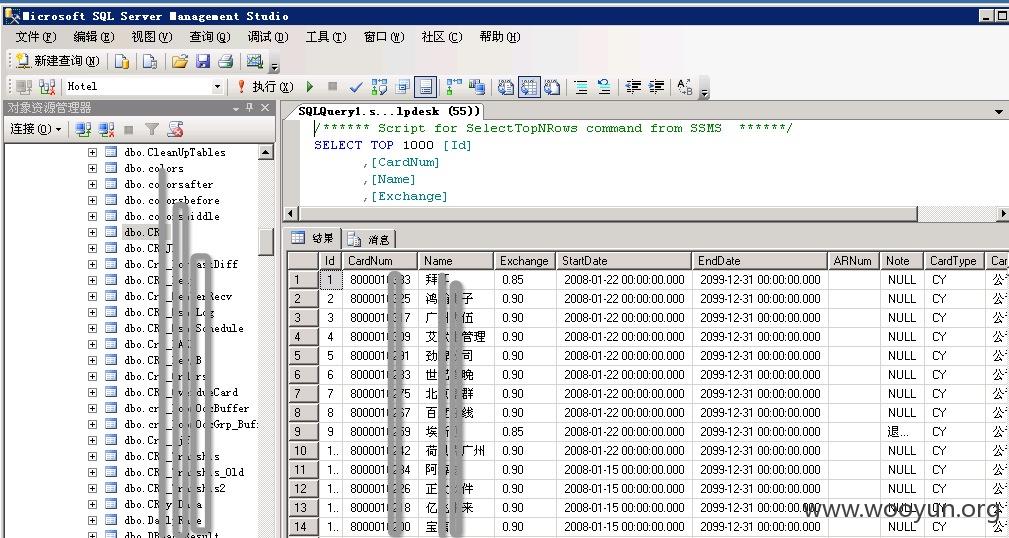Click the display estimated execution plan icon
Image resolution: width=1009 pixels, height=538 pixels.
(380, 86)
